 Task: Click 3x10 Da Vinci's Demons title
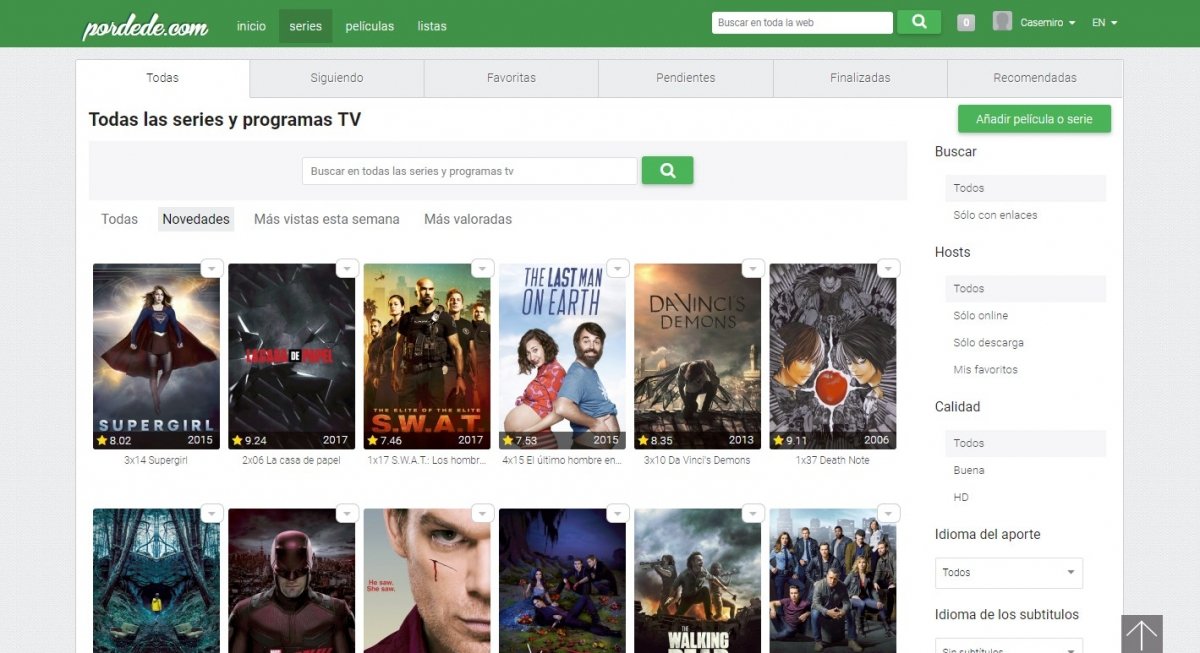coord(697,461)
